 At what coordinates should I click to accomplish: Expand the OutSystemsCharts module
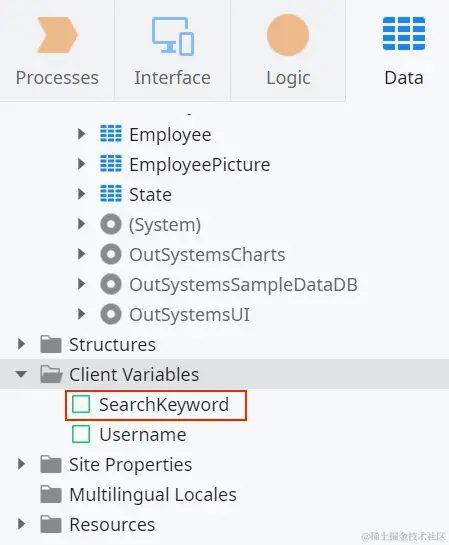coord(81,254)
